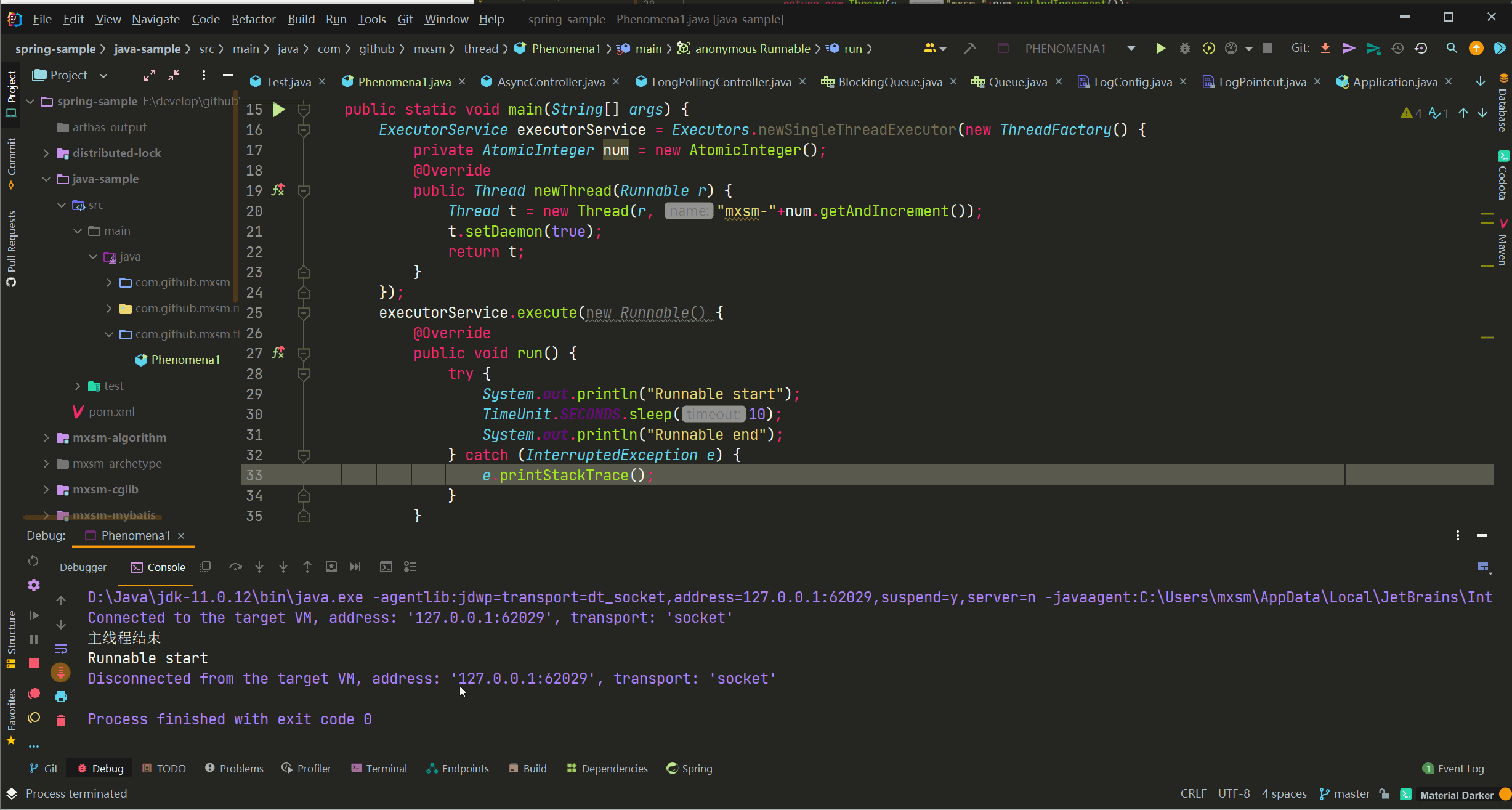The width and height of the screenshot is (1512, 810).
Task: Click the Print console output icon
Action: point(61,697)
